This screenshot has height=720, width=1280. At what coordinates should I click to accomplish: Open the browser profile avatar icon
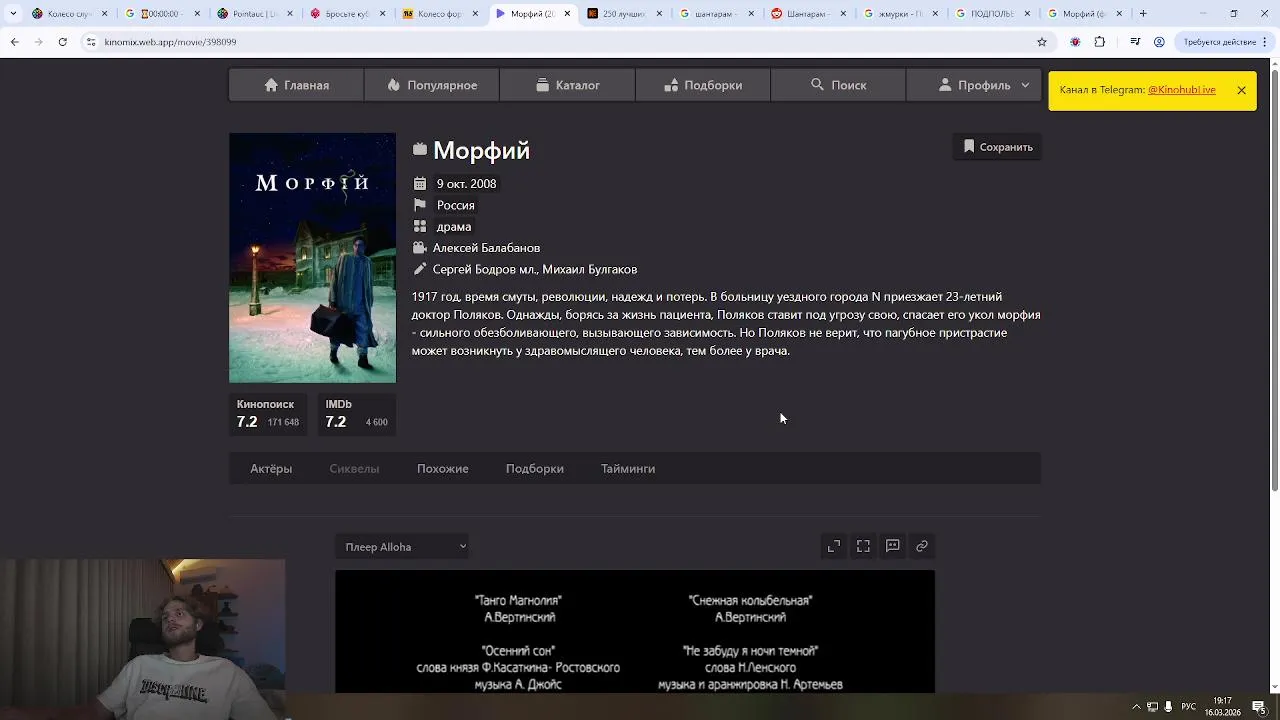click(x=1159, y=42)
